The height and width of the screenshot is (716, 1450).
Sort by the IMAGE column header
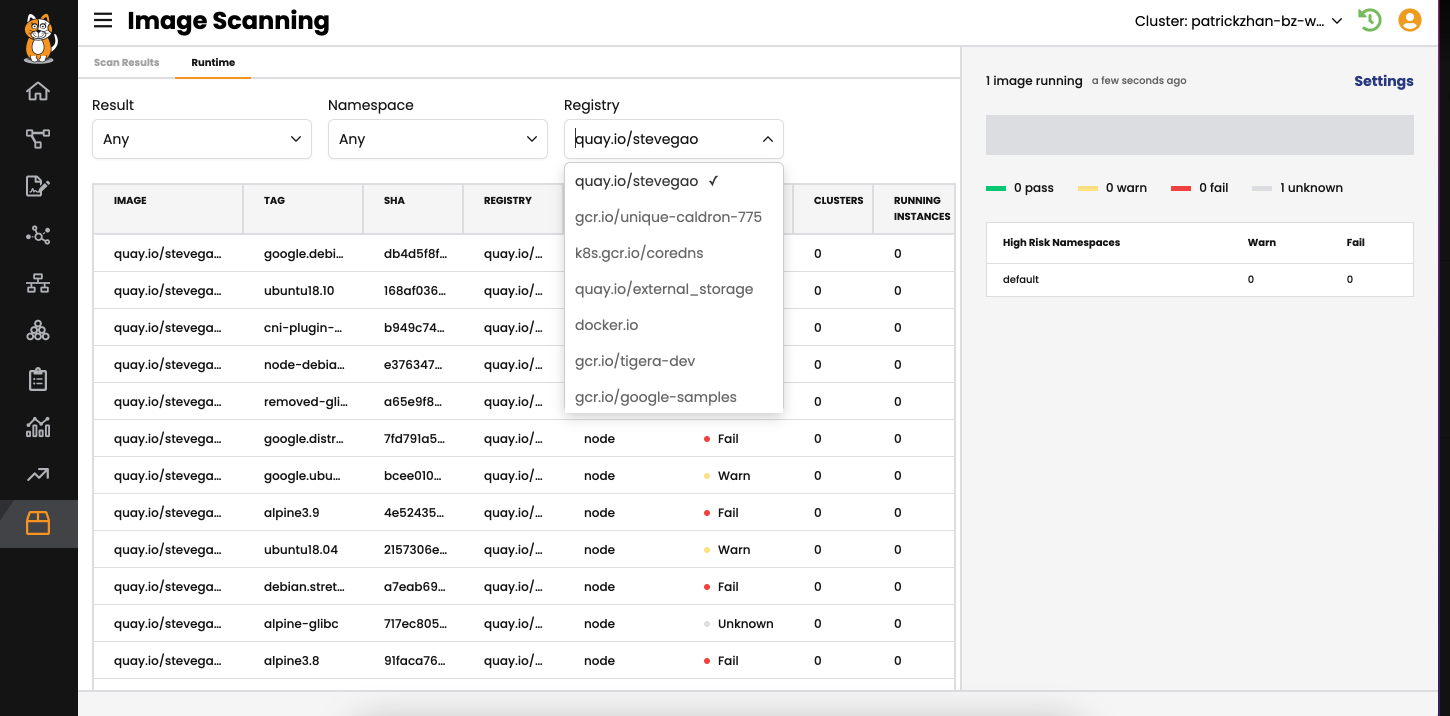pyautogui.click(x=168, y=208)
